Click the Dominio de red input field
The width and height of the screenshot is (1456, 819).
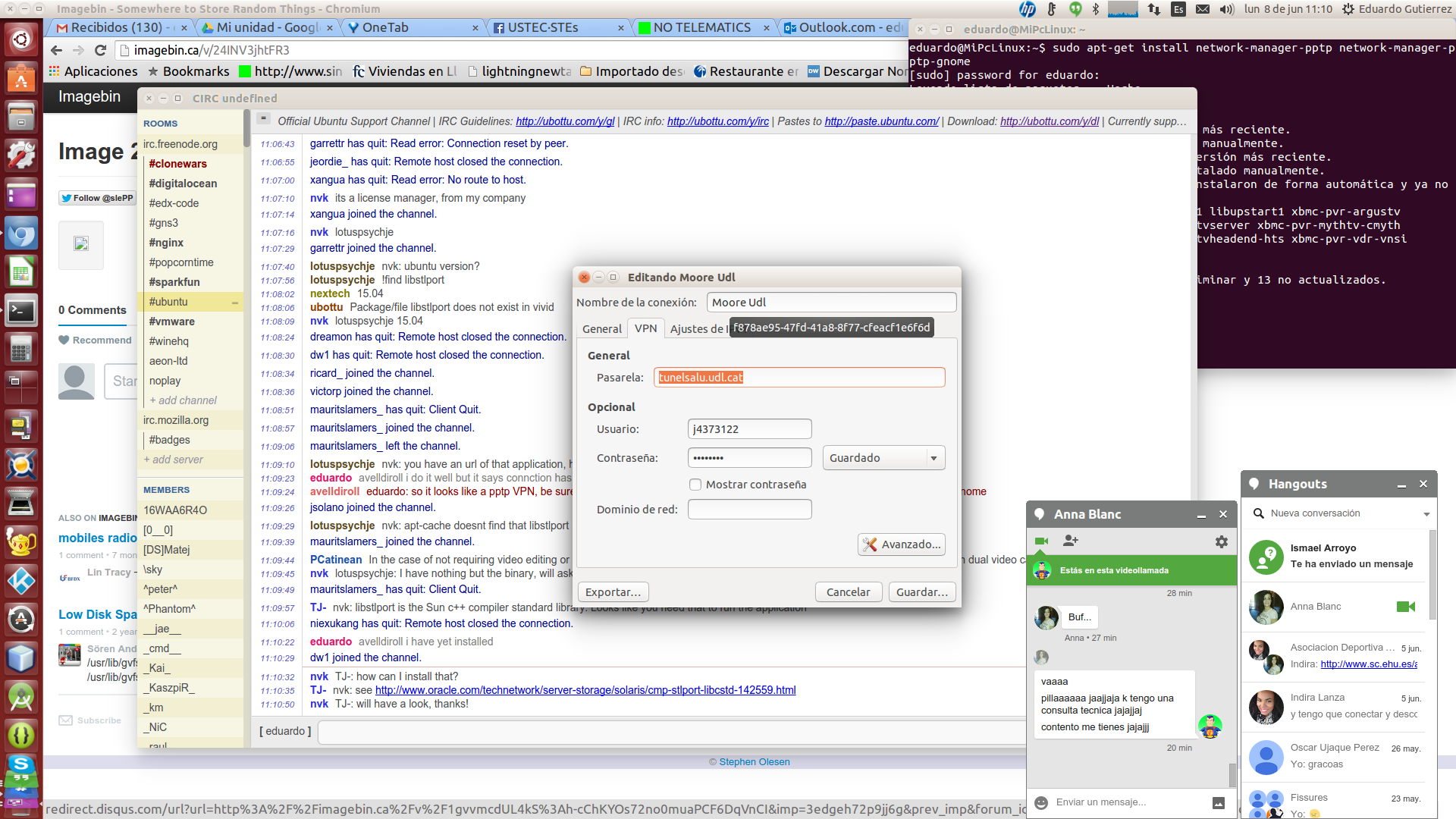click(749, 510)
